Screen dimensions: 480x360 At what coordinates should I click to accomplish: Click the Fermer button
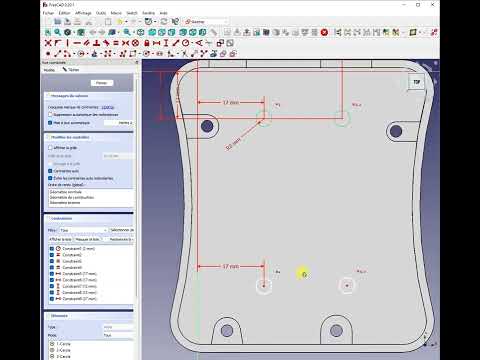[102, 83]
